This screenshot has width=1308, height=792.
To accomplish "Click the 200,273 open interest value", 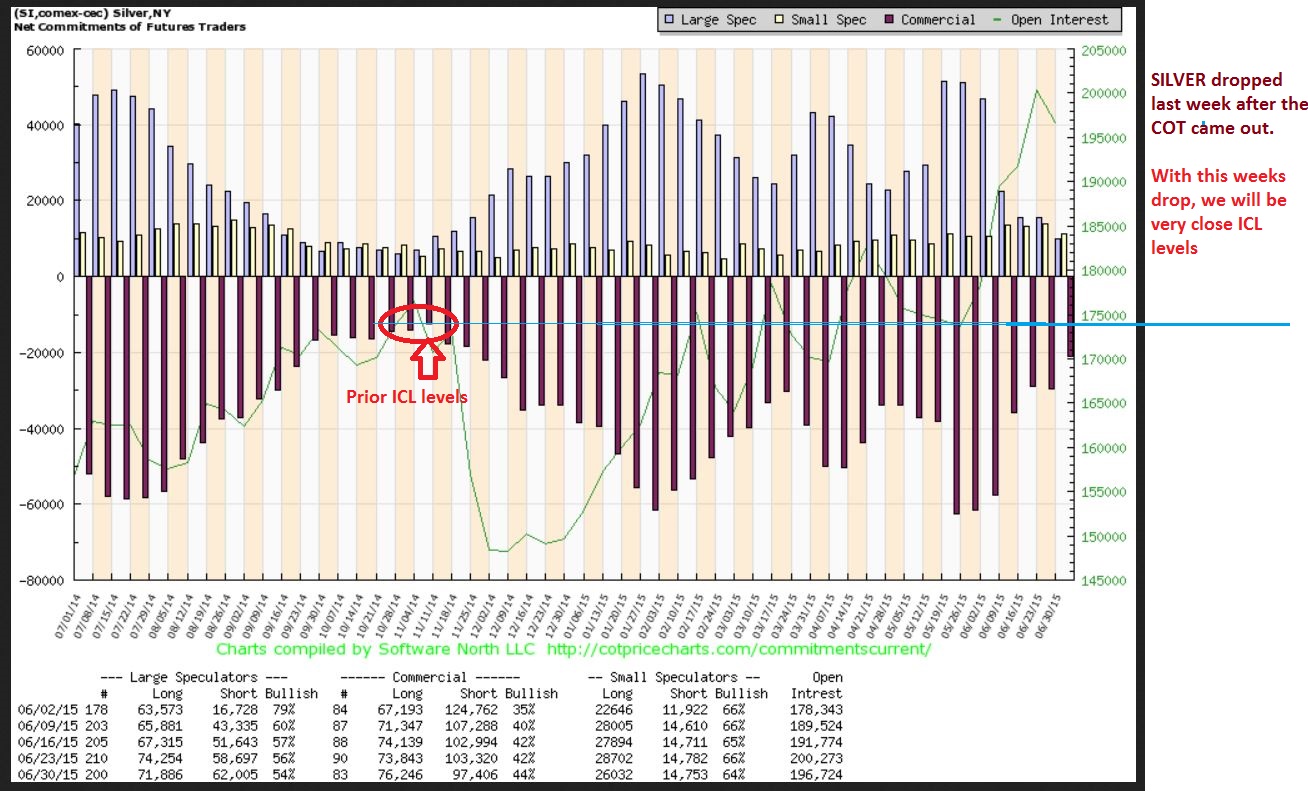I will (817, 758).
